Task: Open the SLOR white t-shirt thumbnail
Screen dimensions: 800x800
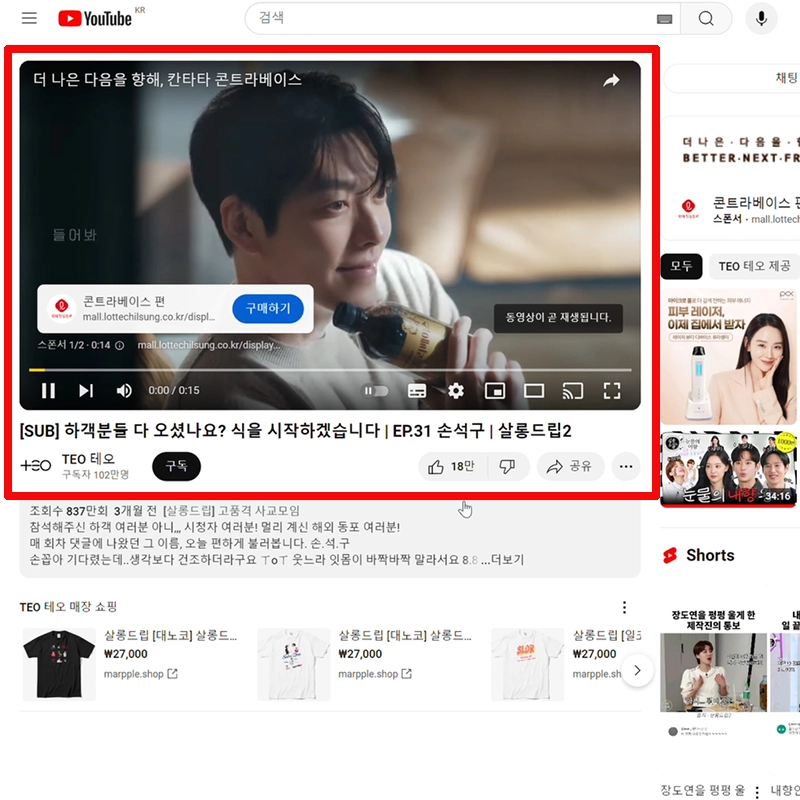Action: click(x=527, y=664)
